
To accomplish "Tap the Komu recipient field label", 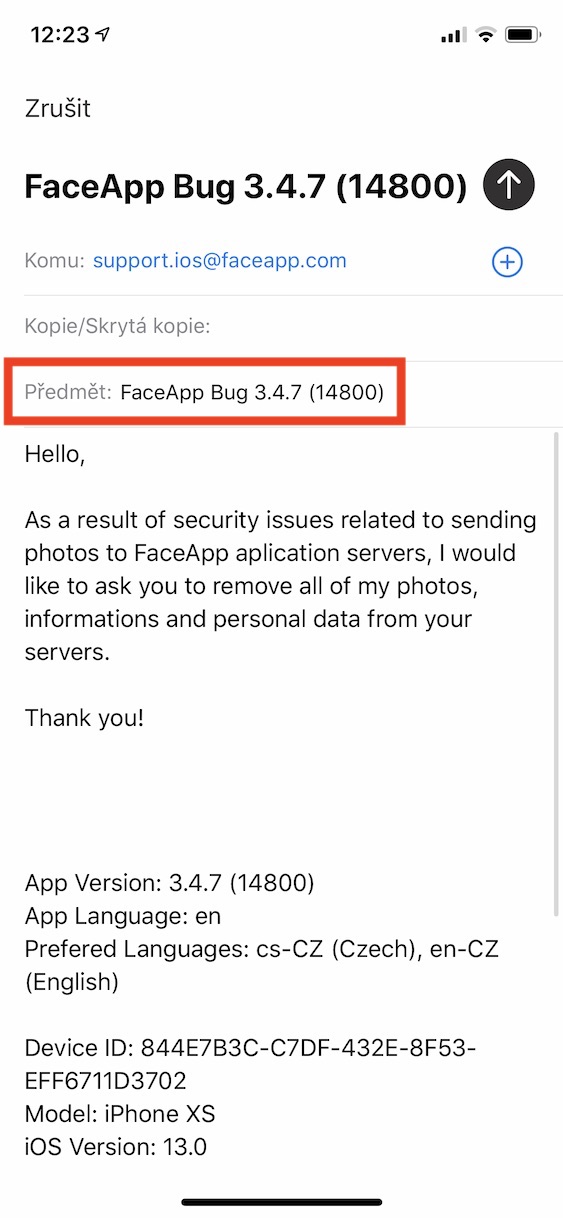I will click(54, 261).
